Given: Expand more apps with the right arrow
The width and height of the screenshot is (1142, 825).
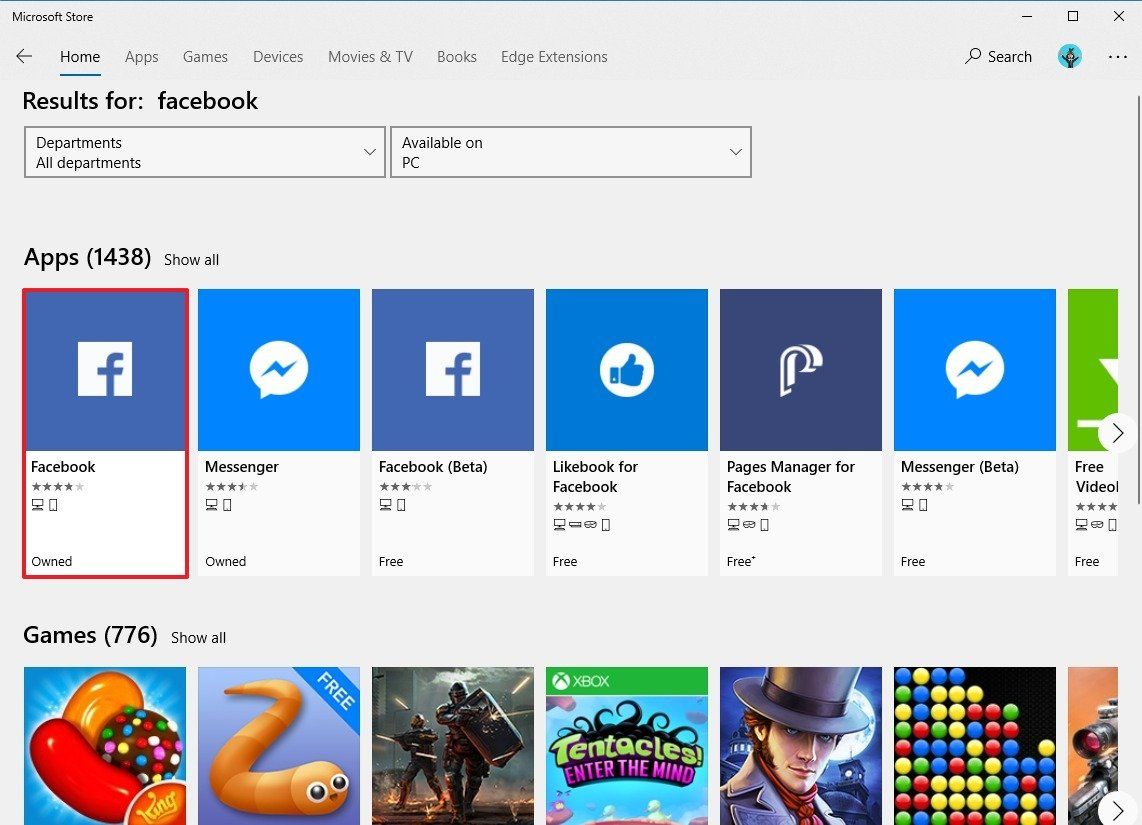Looking at the screenshot, I should pyautogui.click(x=1117, y=432).
